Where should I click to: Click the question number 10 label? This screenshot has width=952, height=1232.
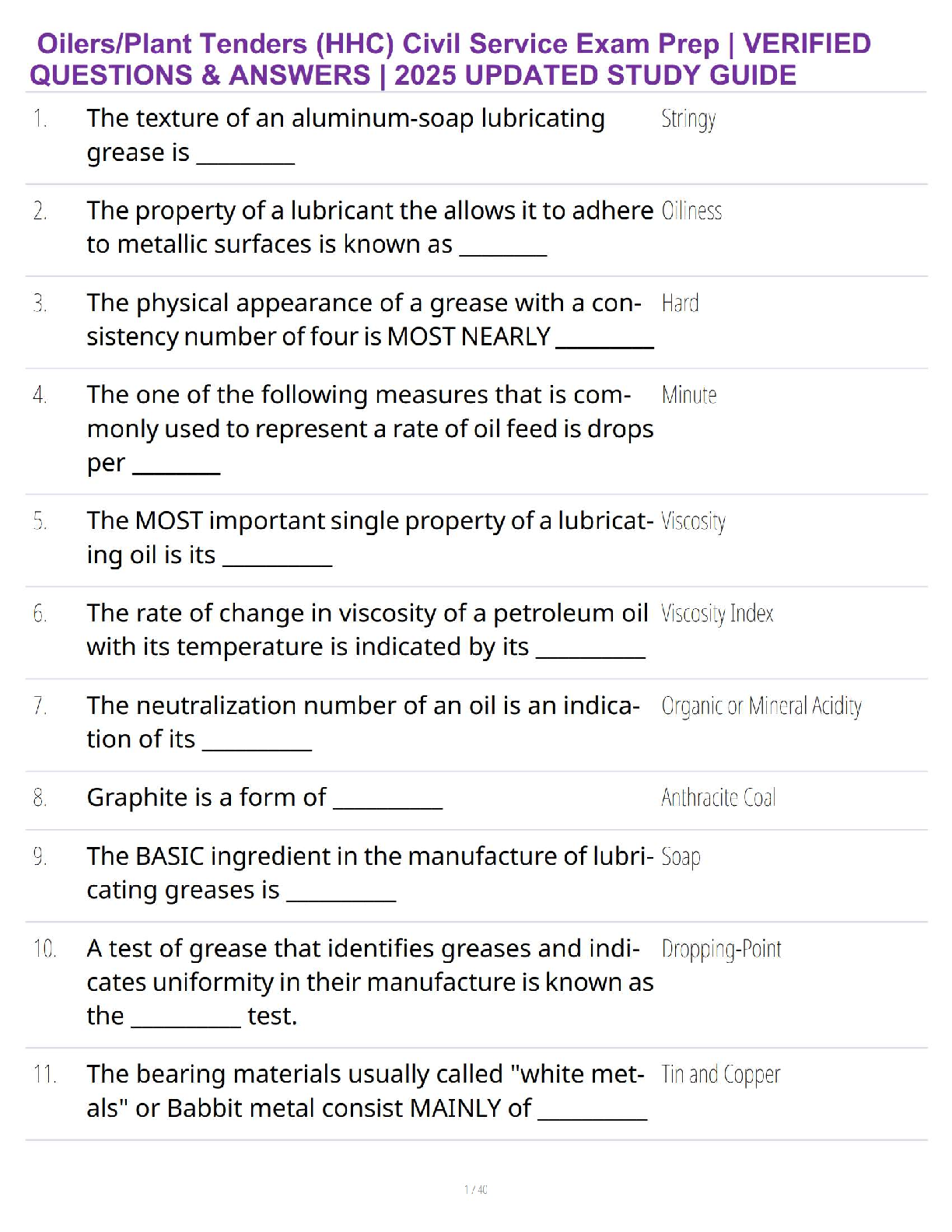(44, 949)
